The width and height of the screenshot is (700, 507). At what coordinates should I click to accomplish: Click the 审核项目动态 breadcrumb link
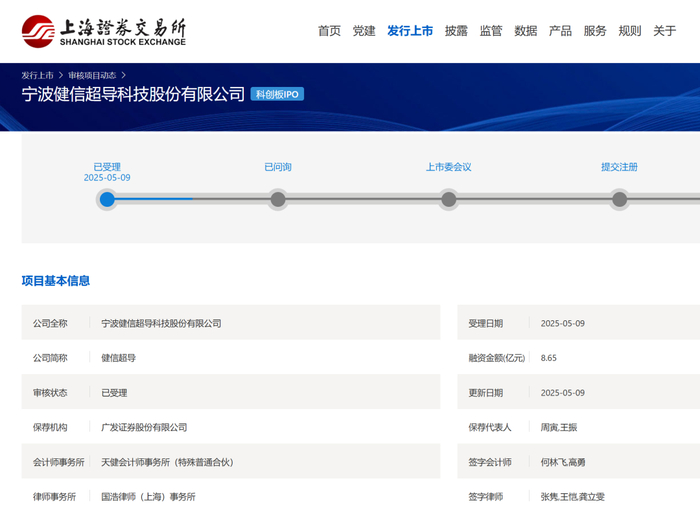pyautogui.click(x=92, y=75)
